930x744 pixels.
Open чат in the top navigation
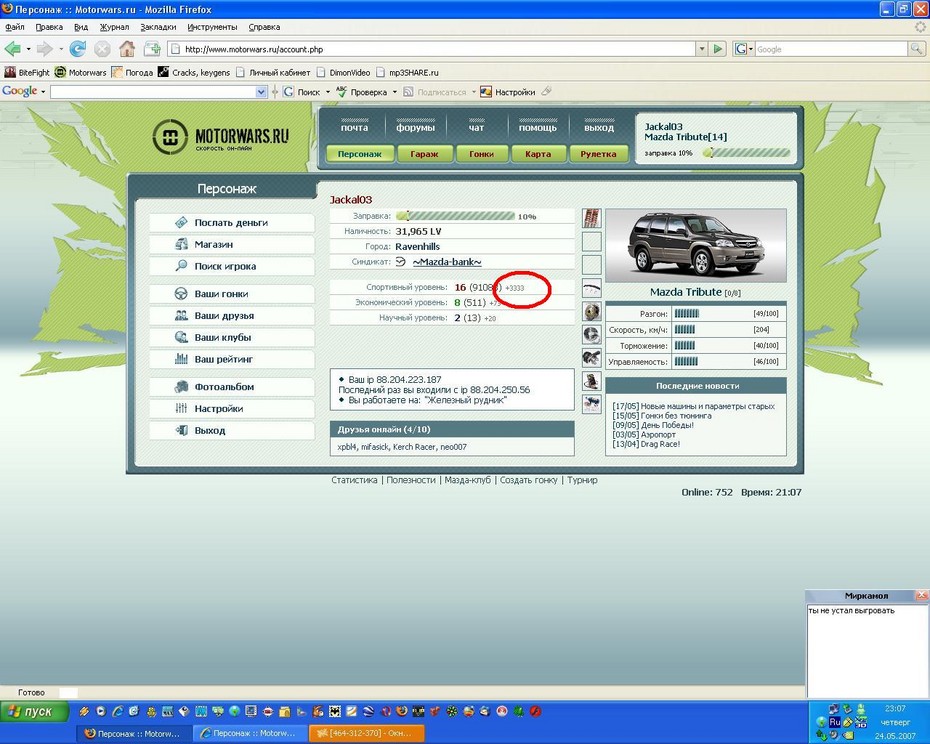click(476, 128)
